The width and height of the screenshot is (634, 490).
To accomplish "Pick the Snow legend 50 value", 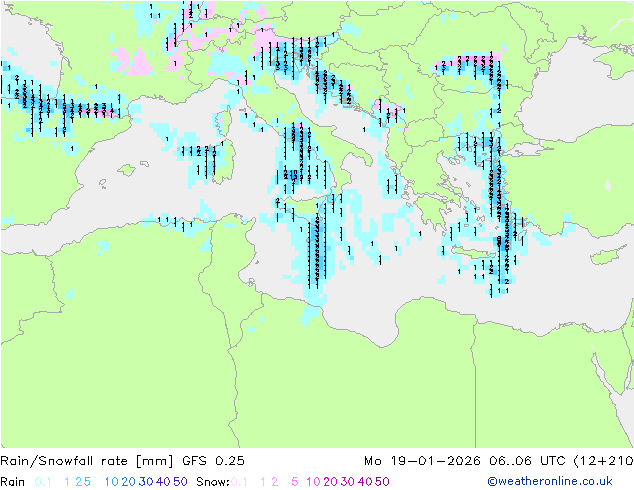I will click(x=382, y=482).
